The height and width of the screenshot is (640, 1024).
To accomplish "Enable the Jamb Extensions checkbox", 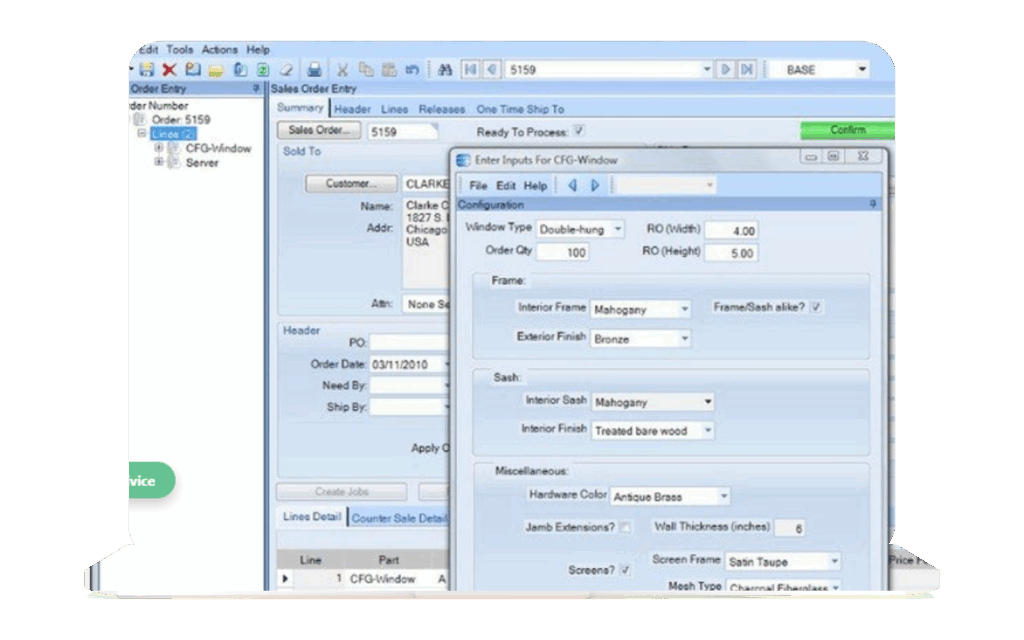I will point(625,527).
